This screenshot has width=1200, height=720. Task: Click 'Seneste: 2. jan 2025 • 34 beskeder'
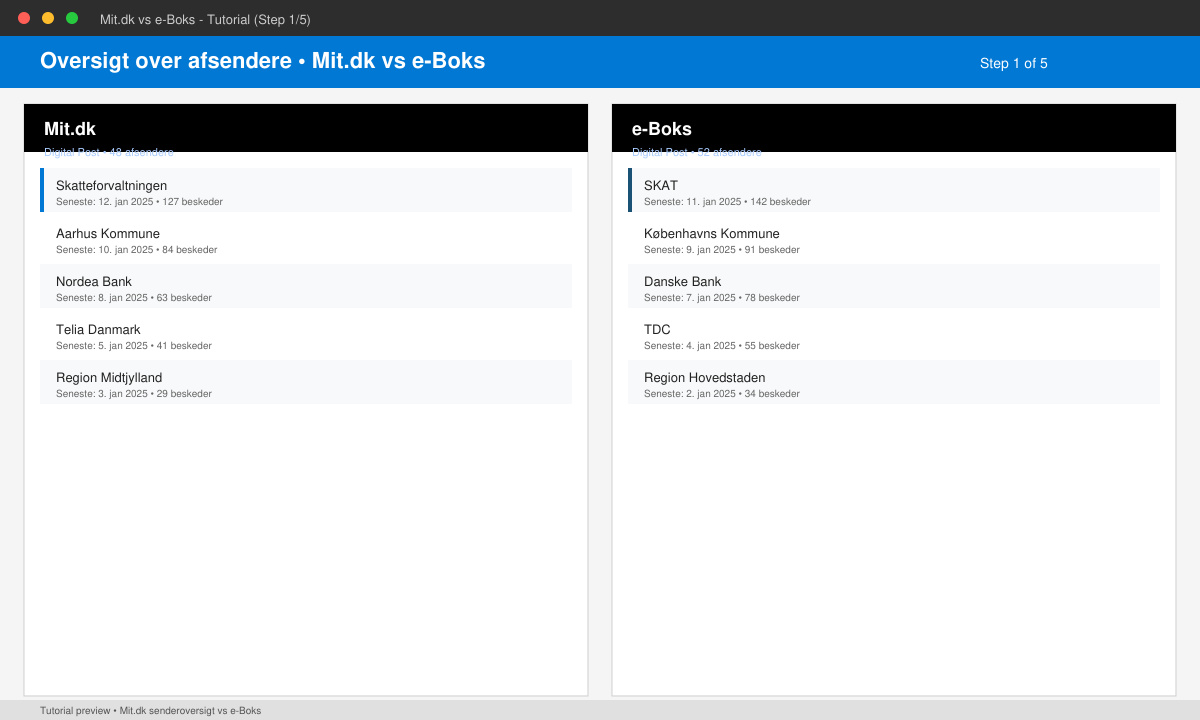pos(722,394)
